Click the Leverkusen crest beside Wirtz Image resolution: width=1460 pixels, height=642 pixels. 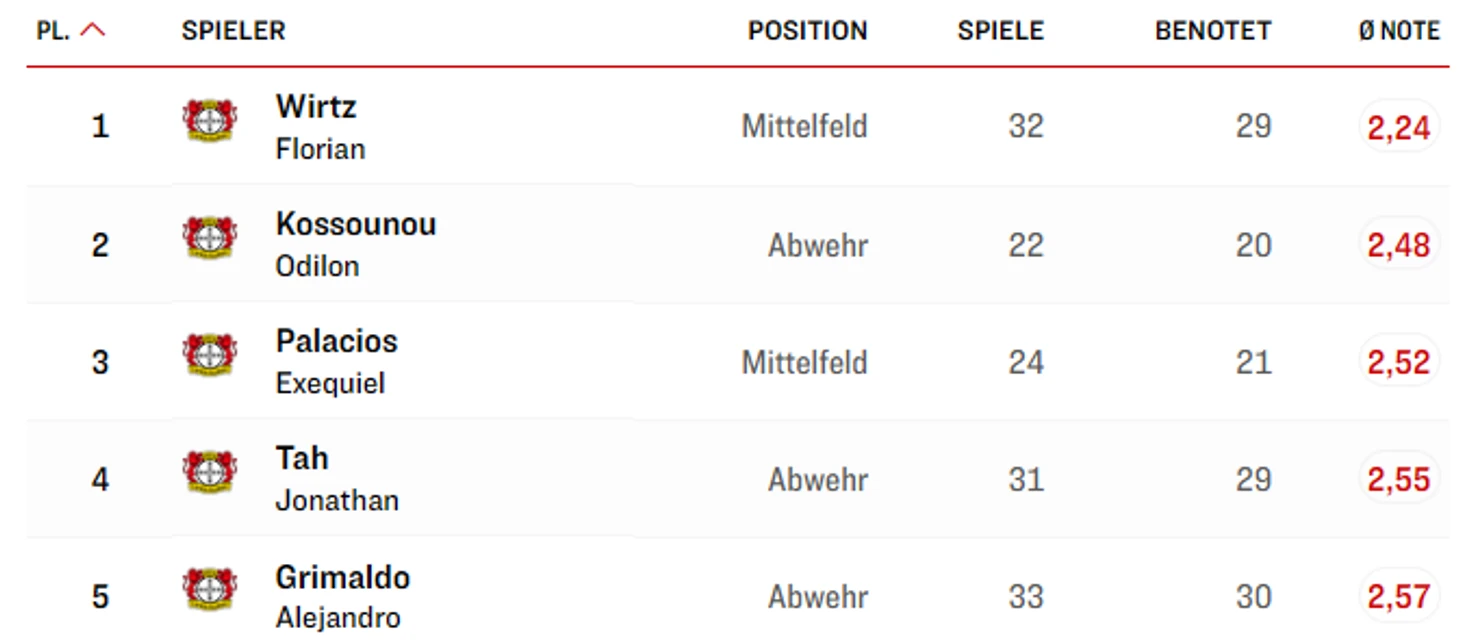pos(210,121)
